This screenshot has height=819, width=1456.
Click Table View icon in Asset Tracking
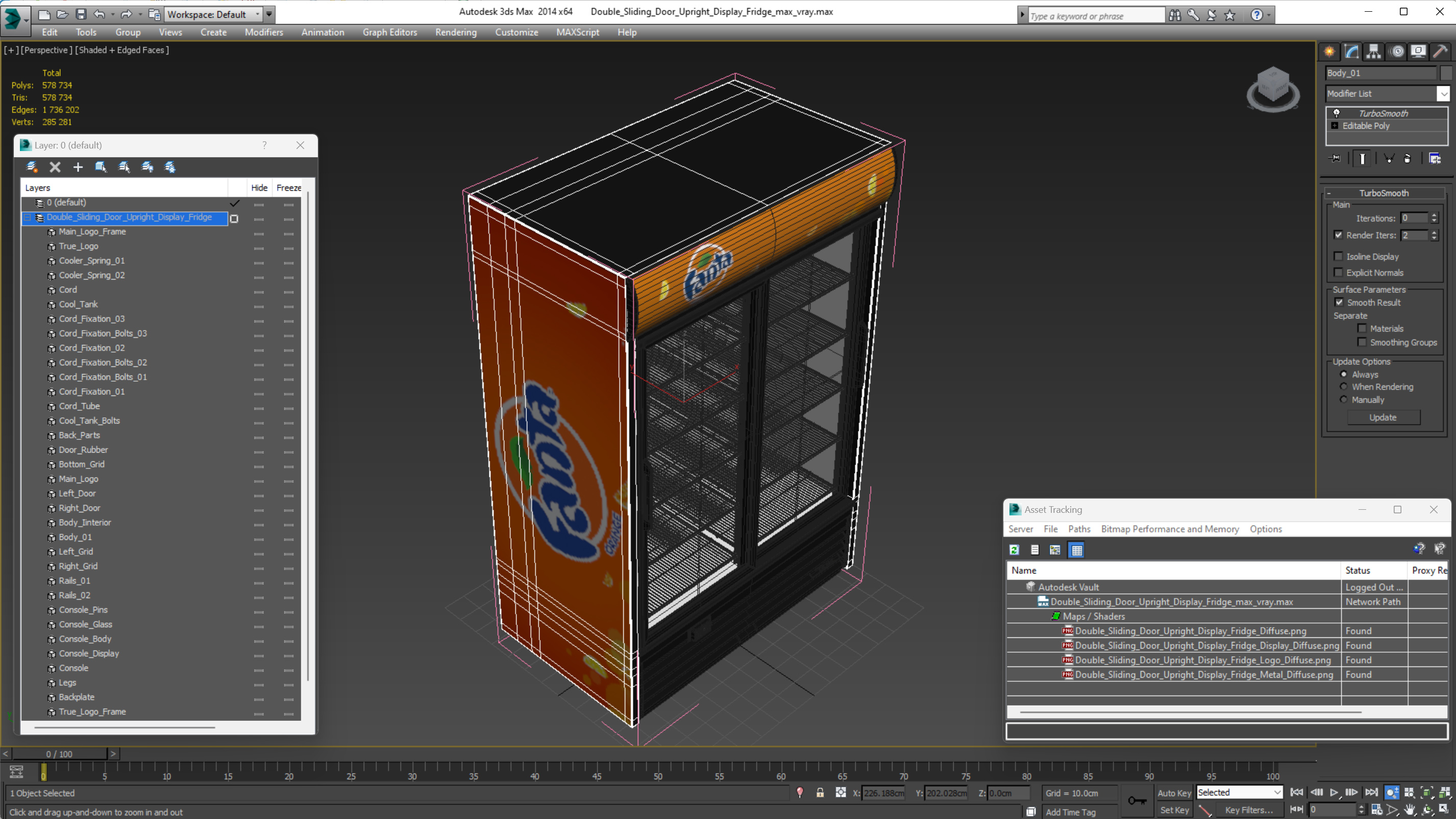[x=1077, y=550]
